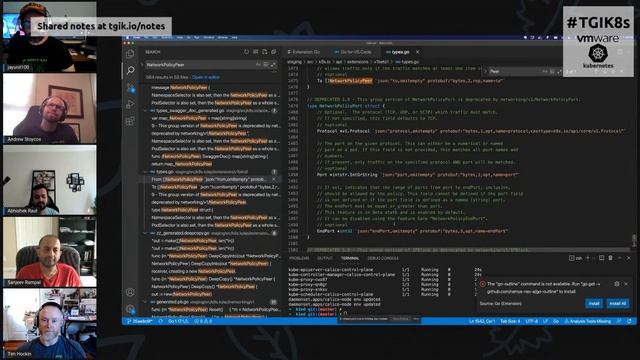Click UTF-8 encoding in status bar
640x360 pixels.
point(531,321)
